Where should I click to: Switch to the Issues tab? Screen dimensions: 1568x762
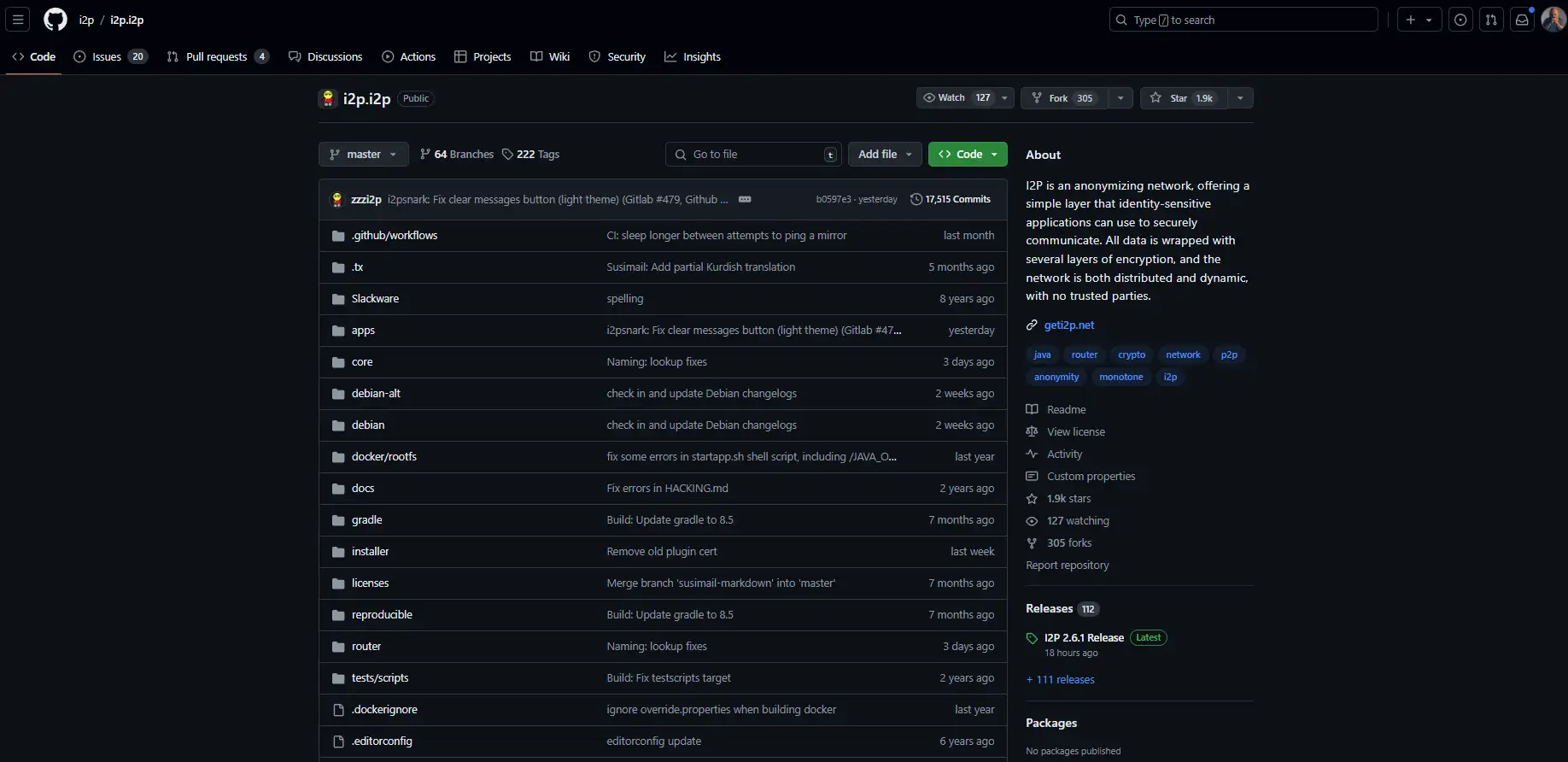pos(111,56)
